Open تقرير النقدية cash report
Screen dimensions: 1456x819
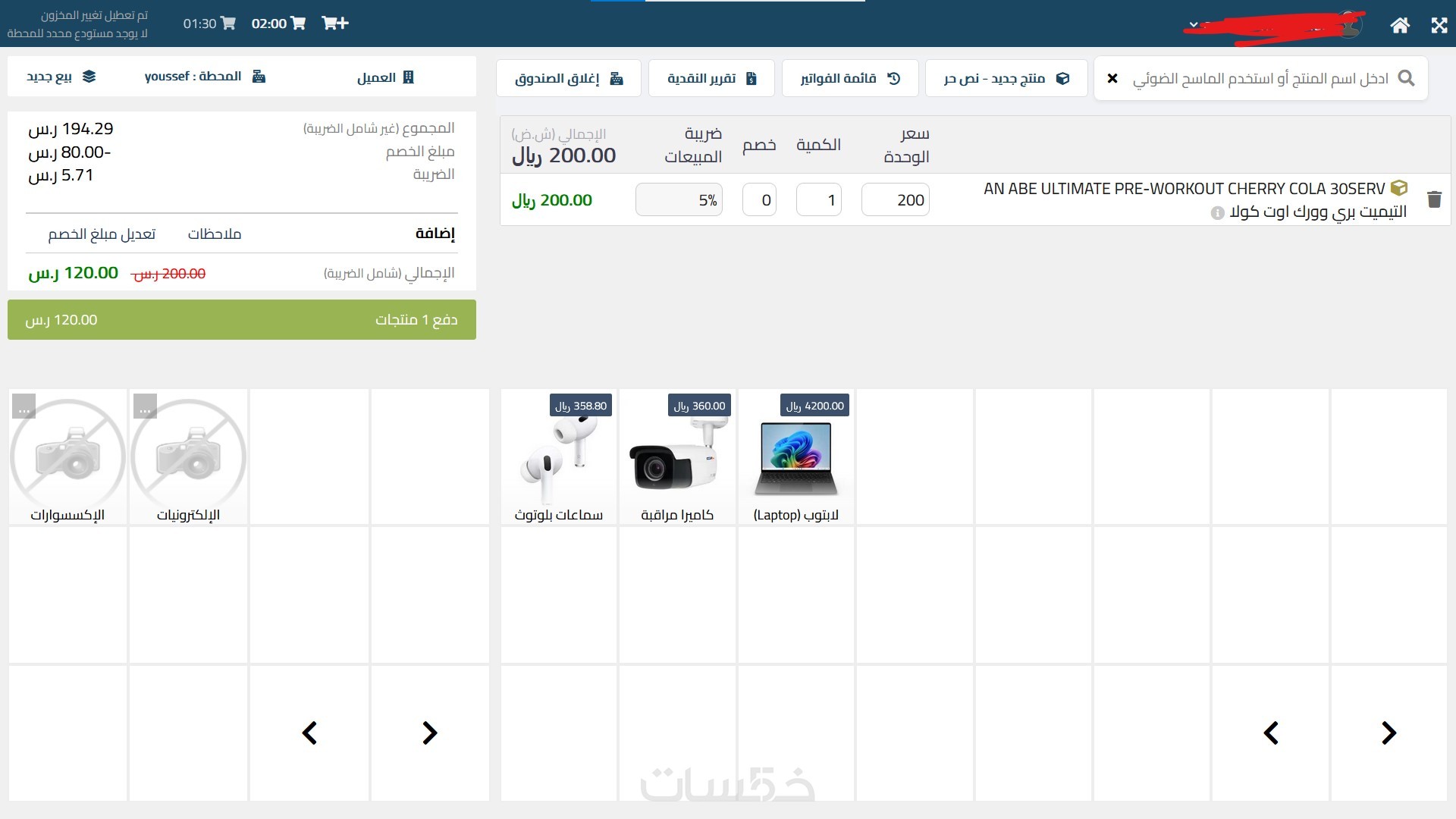pos(711,78)
